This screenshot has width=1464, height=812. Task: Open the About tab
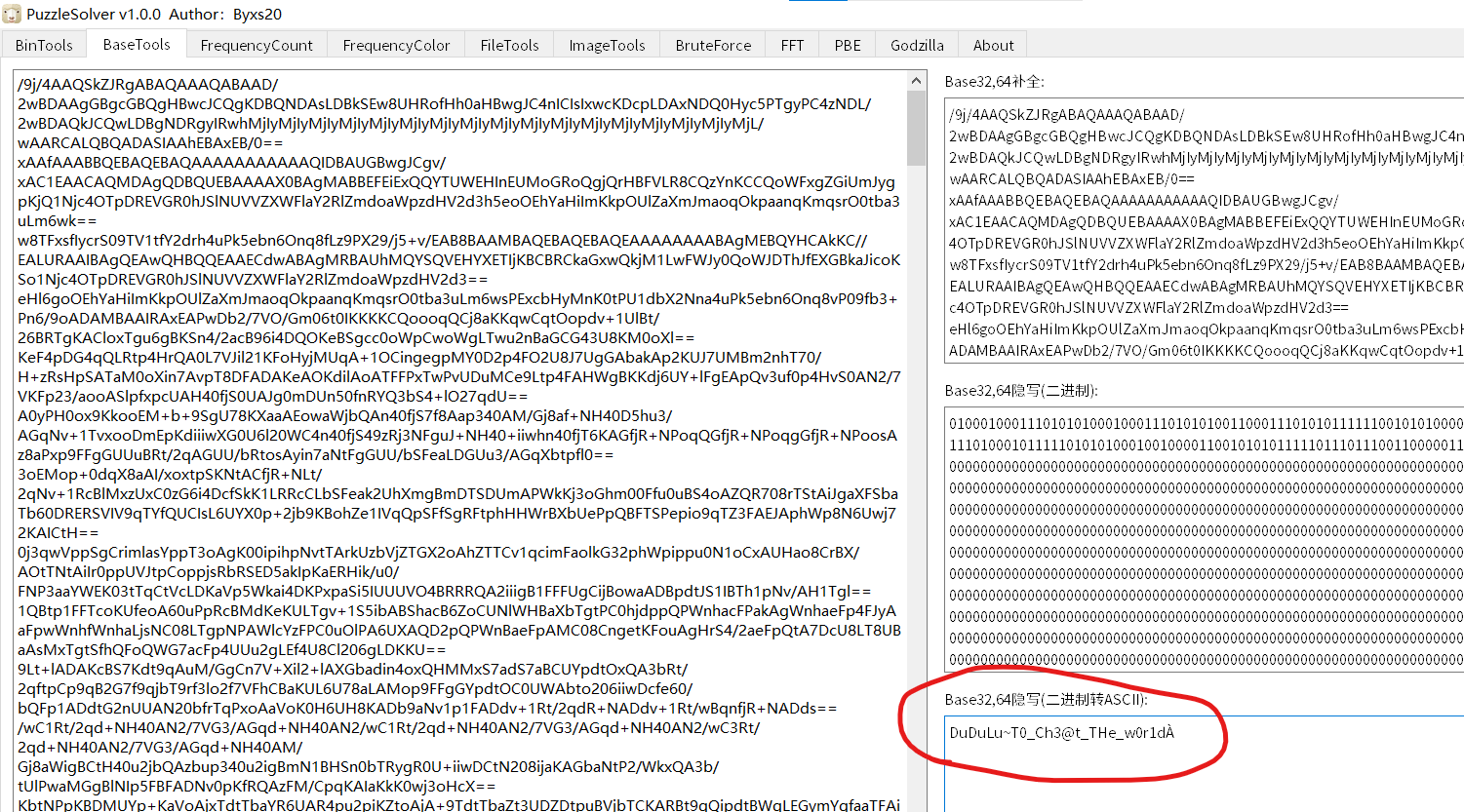(993, 45)
